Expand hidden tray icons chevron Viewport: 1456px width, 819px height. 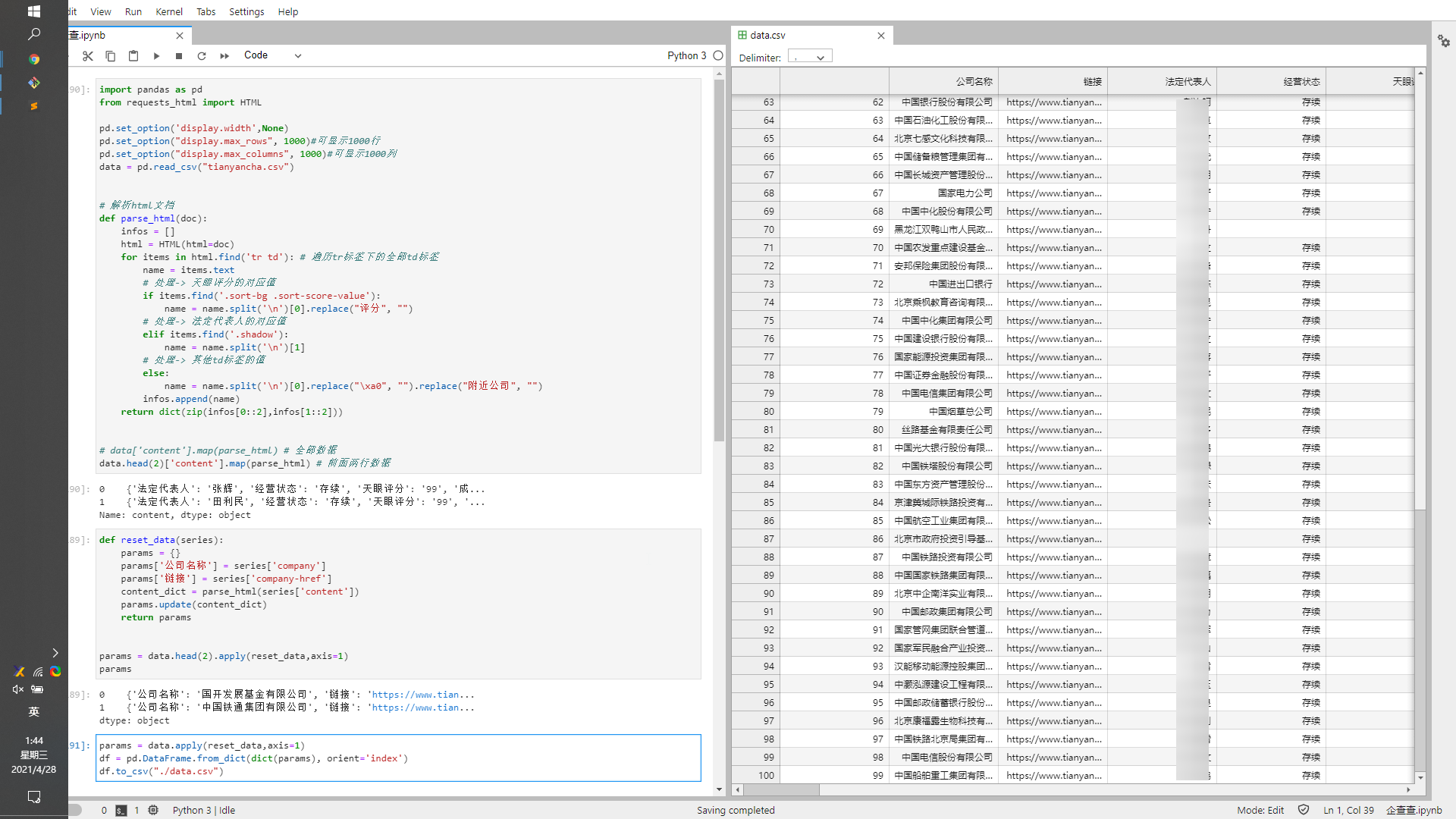point(55,652)
